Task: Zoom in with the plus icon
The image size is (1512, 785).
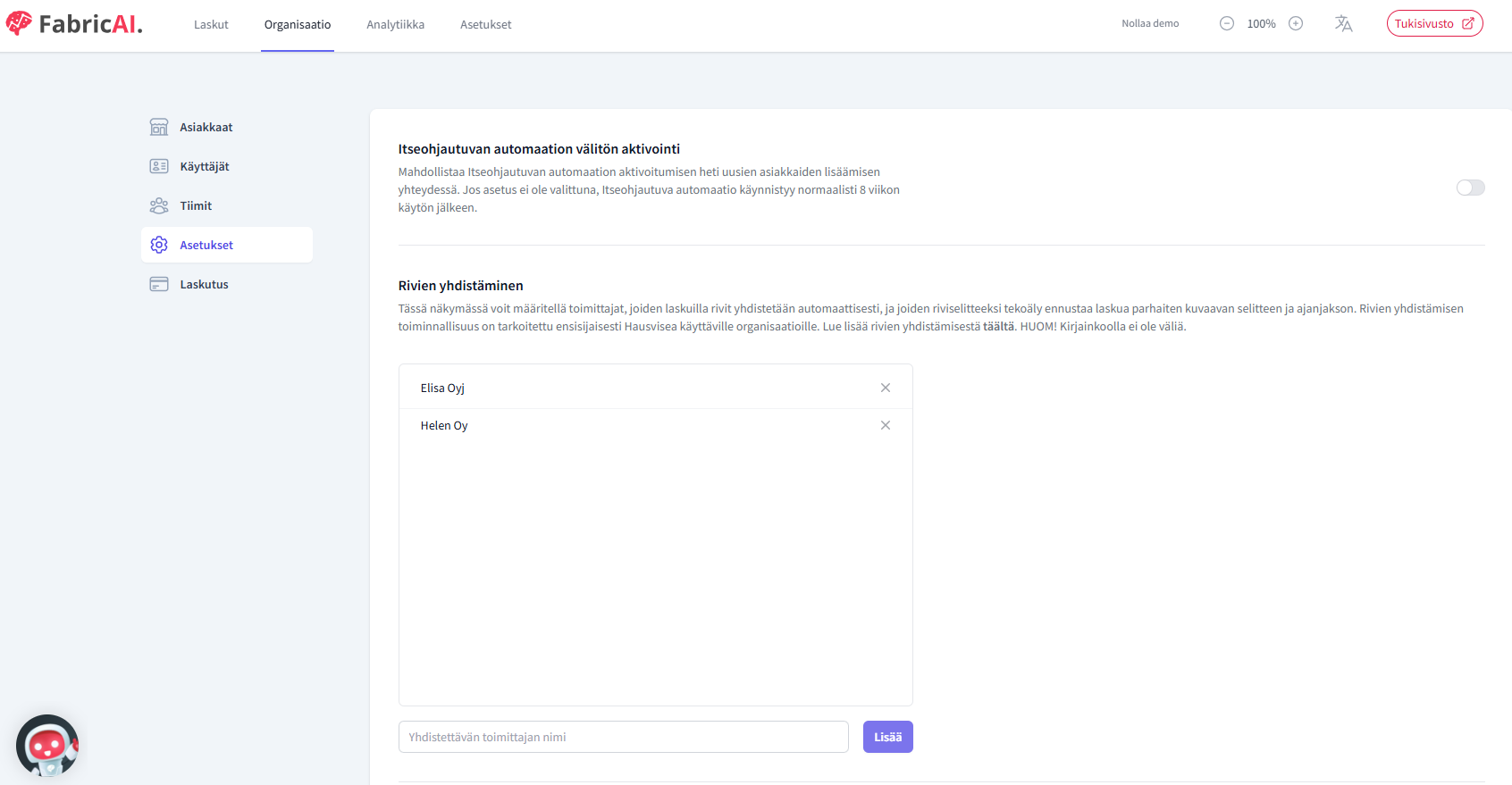Action: click(x=1296, y=24)
